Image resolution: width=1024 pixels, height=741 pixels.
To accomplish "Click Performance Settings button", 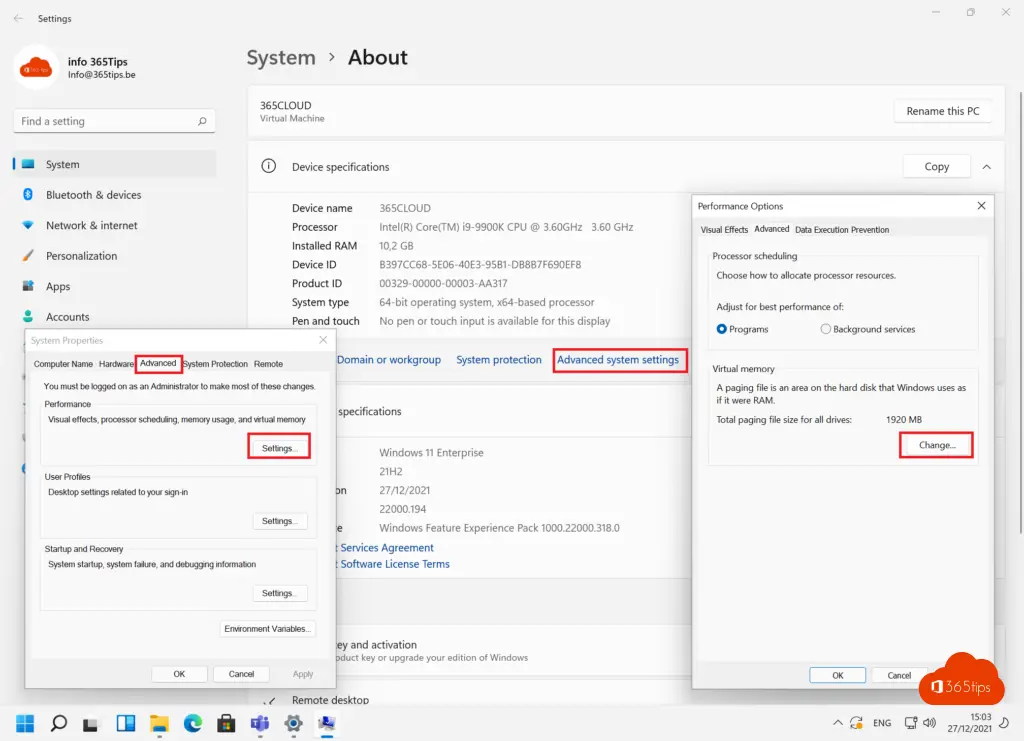I will click(x=279, y=448).
